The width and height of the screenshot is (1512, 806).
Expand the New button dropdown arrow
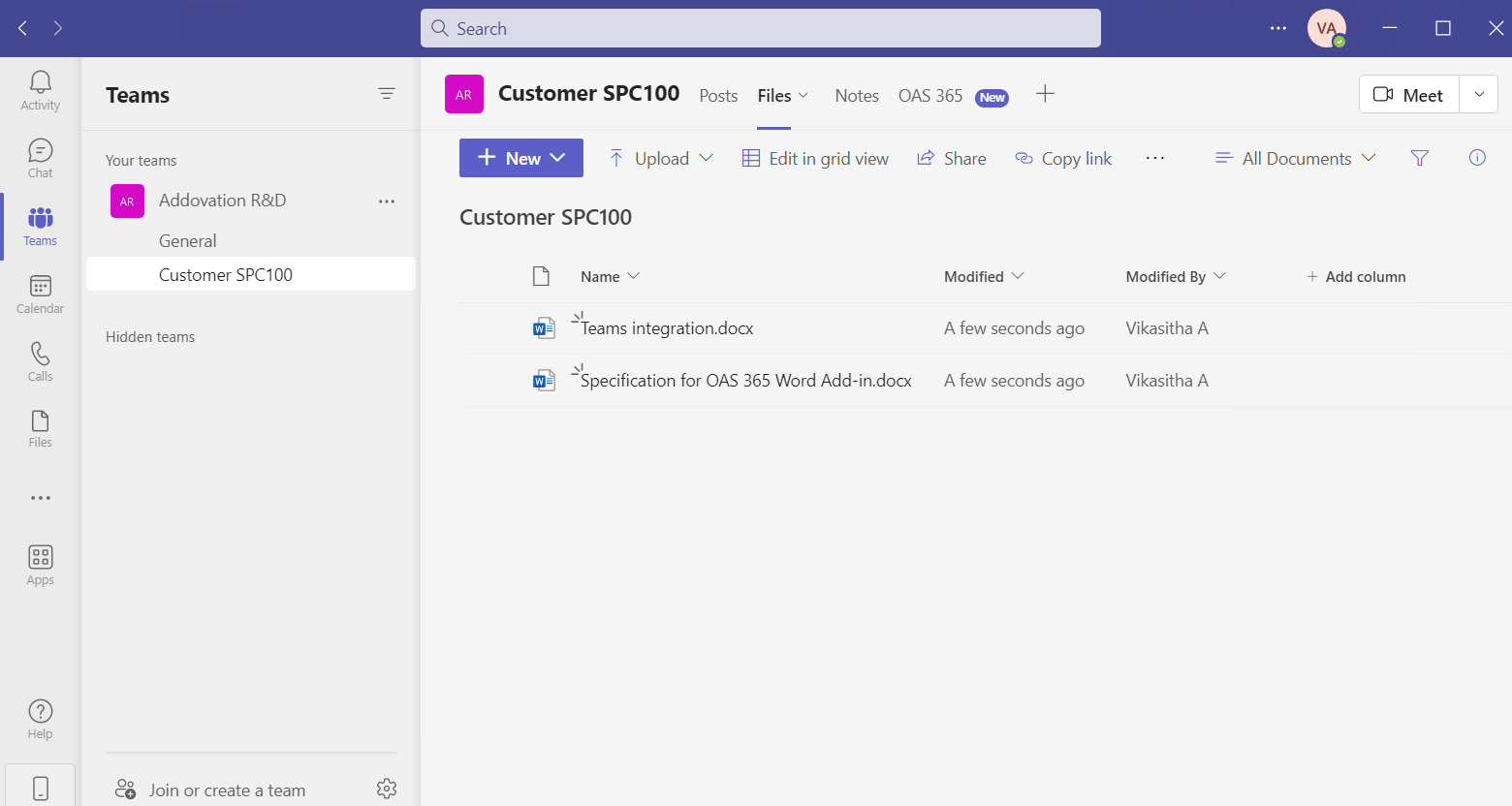[557, 157]
